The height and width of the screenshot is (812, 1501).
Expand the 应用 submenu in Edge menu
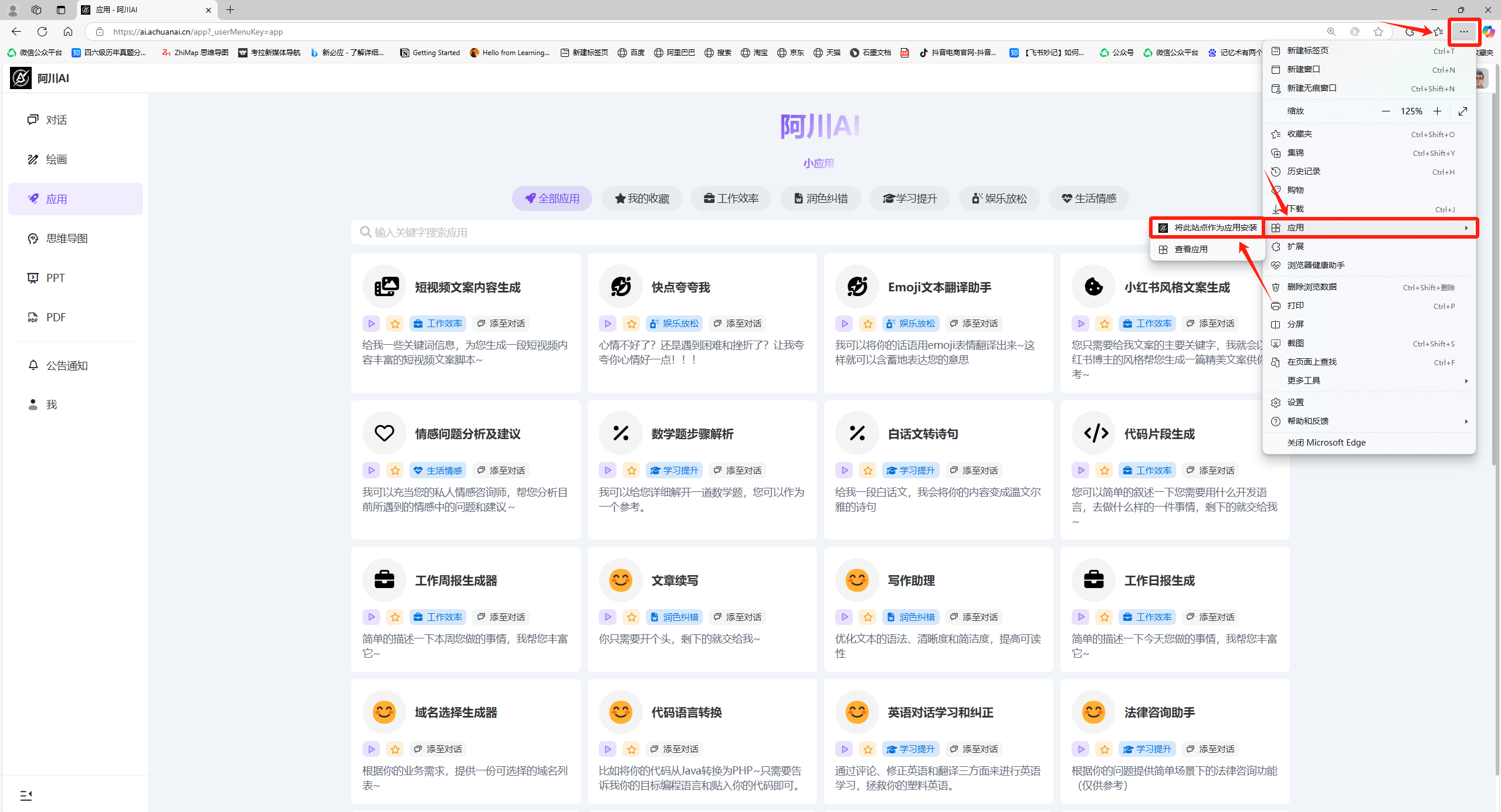[1370, 227]
